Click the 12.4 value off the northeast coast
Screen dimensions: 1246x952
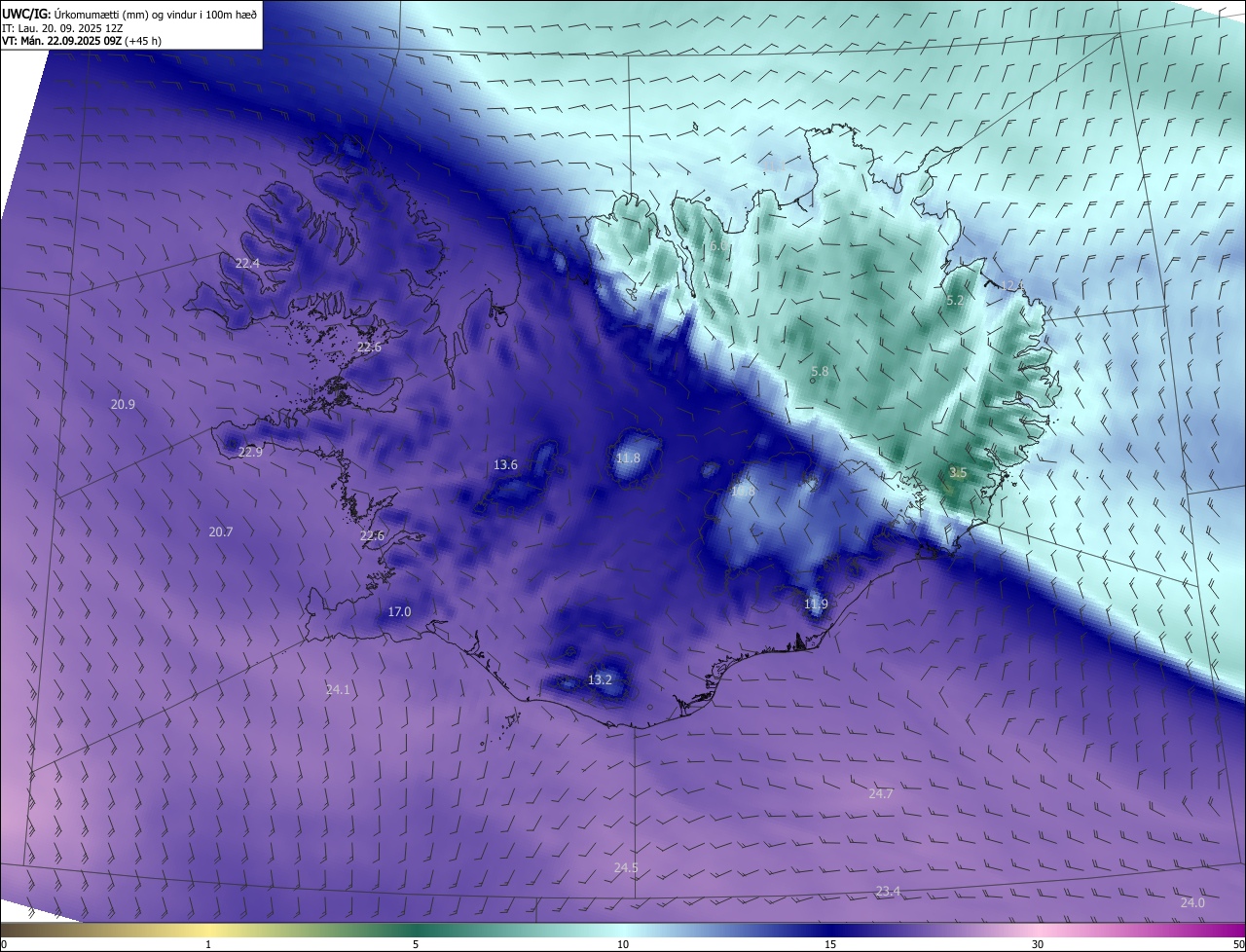point(1012,285)
